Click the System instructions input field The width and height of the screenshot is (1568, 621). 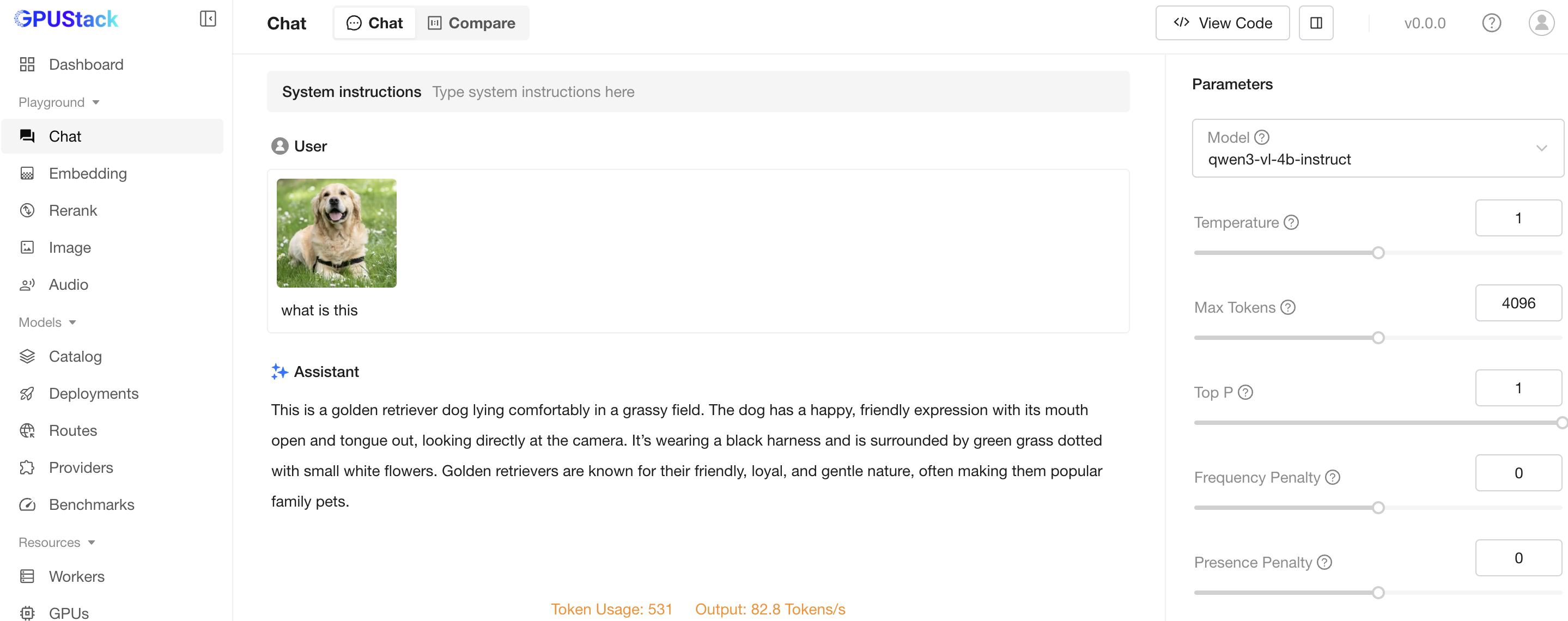[x=773, y=92]
